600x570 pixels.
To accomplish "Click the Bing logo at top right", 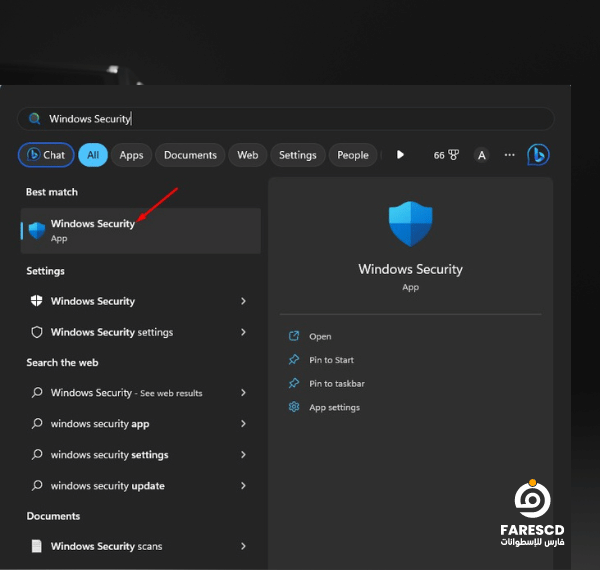I will pyautogui.click(x=538, y=155).
